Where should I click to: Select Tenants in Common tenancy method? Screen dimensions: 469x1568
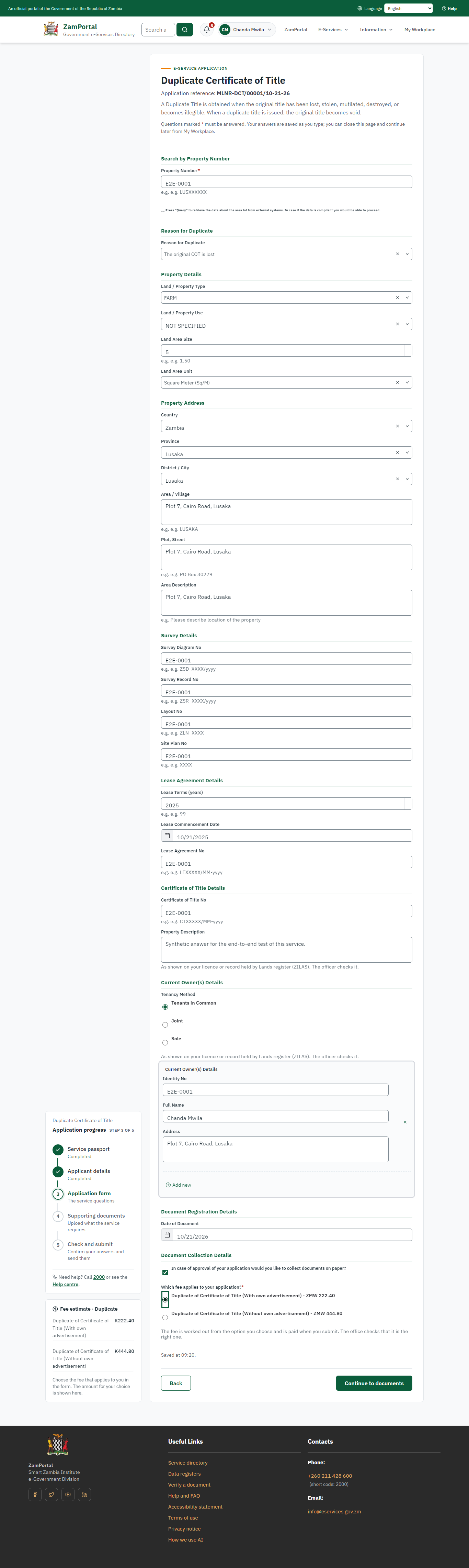(165, 1007)
